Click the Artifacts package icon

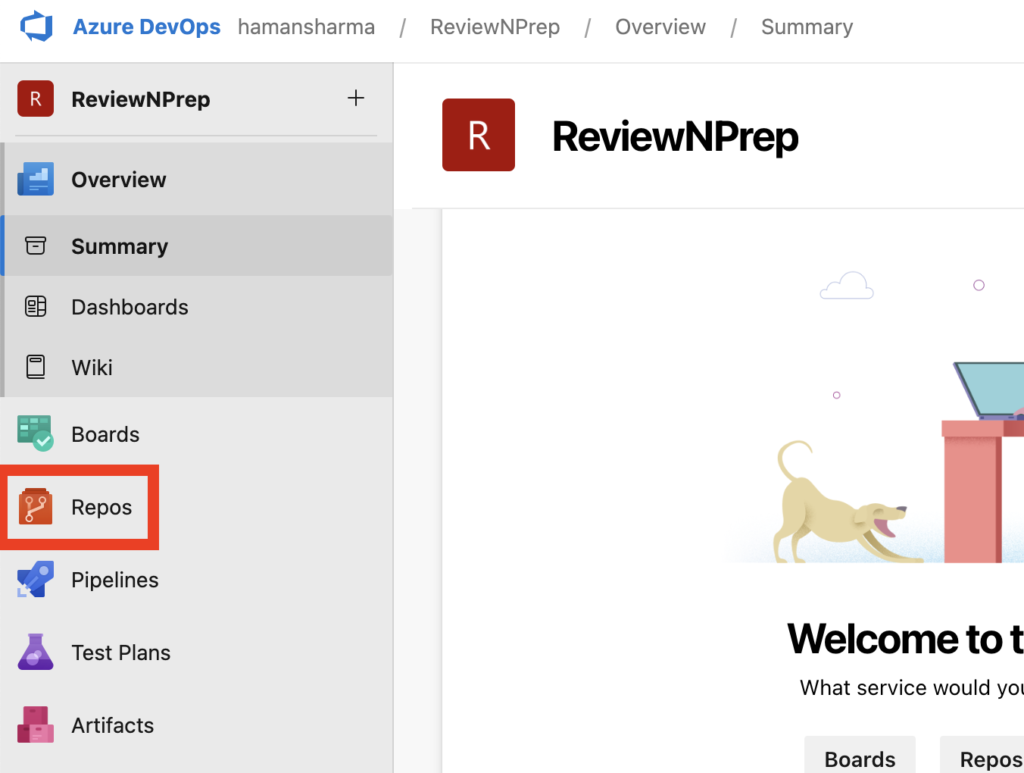(x=35, y=725)
